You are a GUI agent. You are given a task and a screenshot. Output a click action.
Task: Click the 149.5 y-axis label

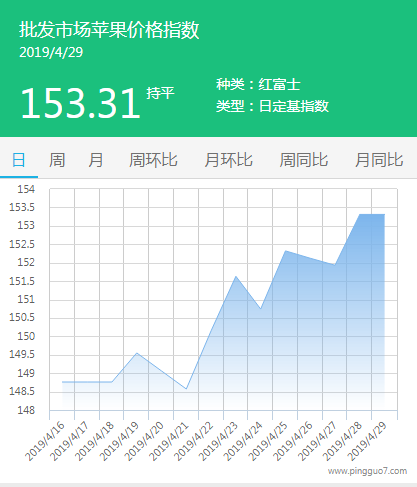(x=22, y=354)
